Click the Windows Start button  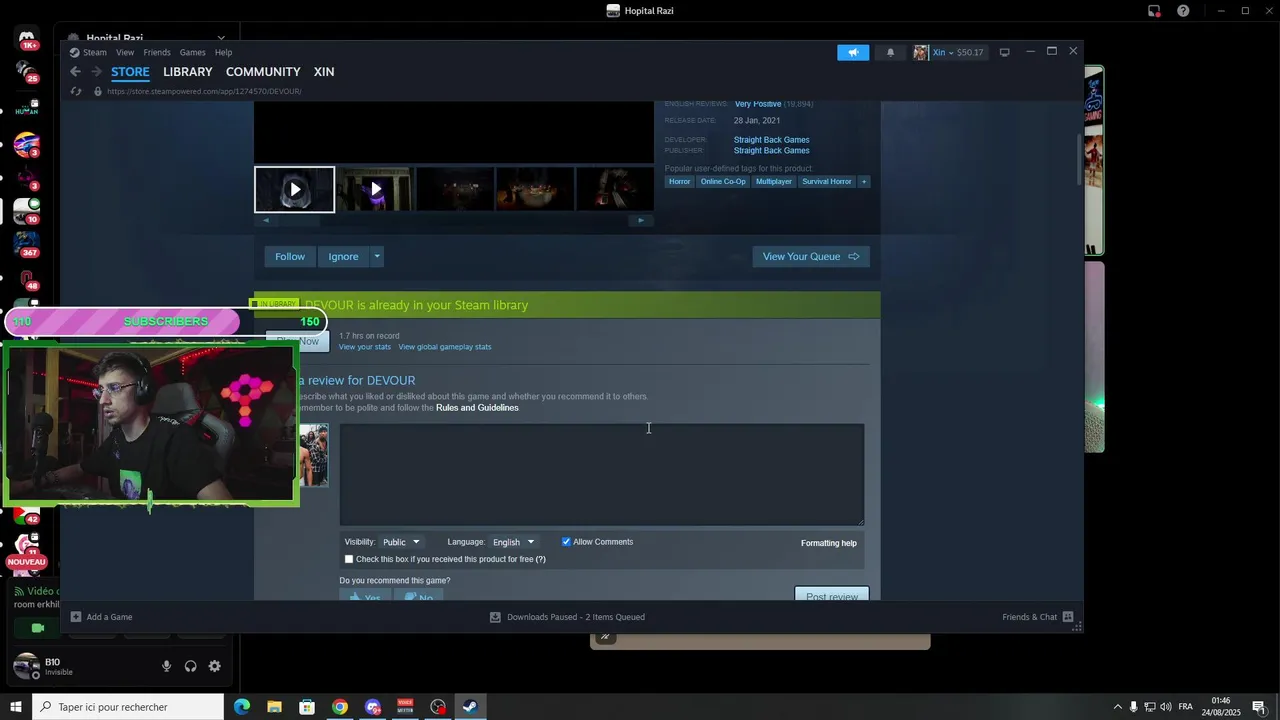pyautogui.click(x=15, y=707)
